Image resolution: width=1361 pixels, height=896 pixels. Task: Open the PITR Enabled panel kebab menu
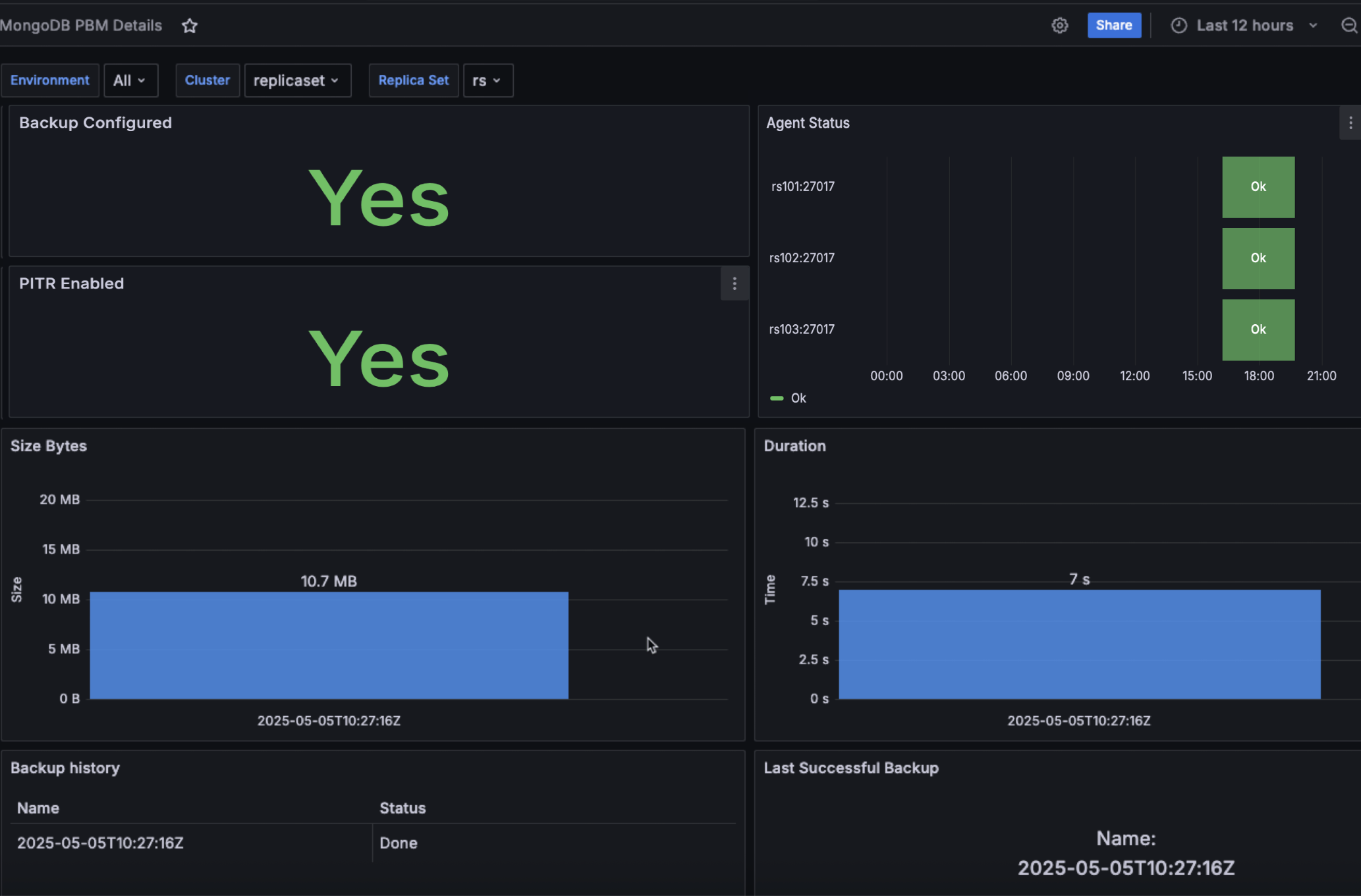click(x=734, y=283)
